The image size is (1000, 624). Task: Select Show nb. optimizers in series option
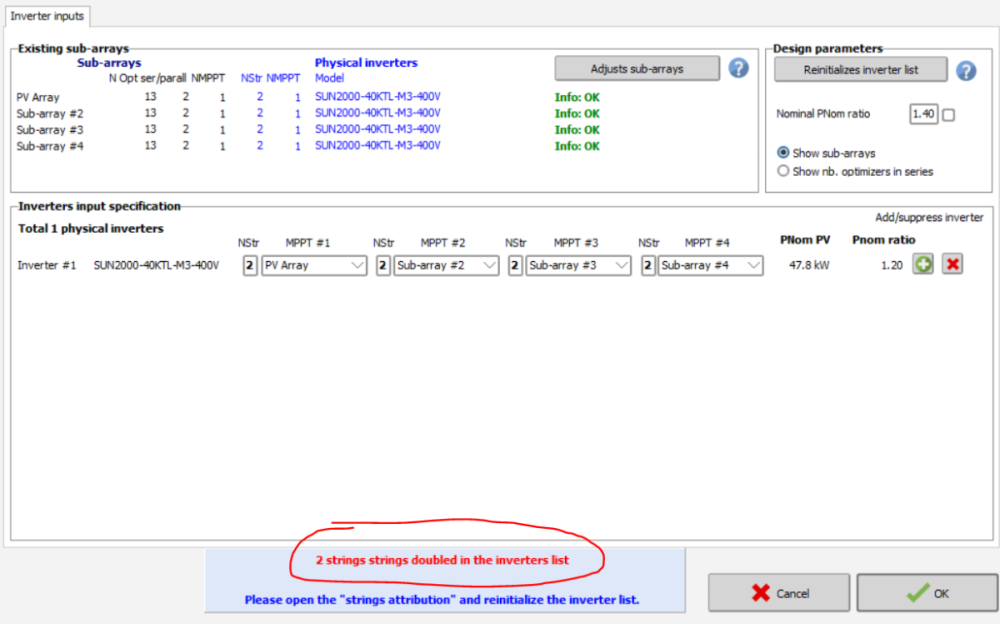coord(784,171)
